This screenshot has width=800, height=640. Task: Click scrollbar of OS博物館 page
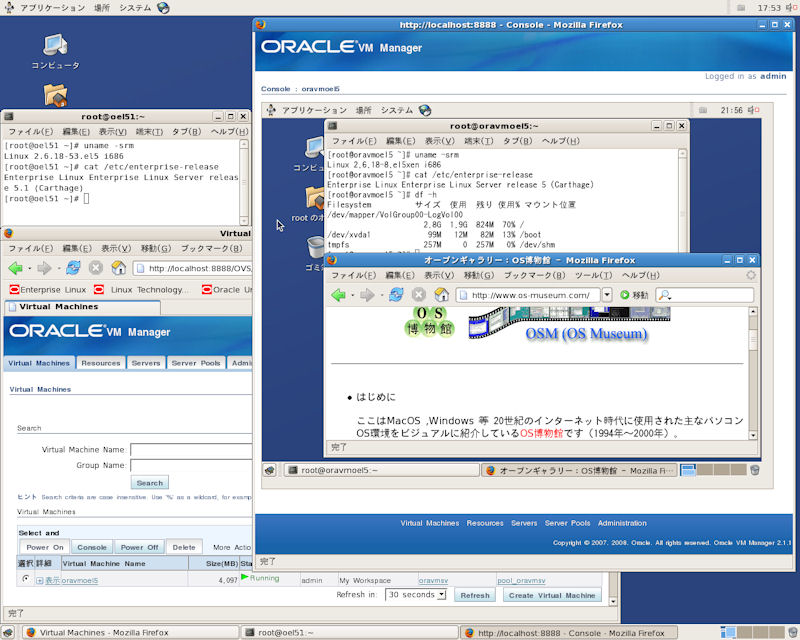753,373
